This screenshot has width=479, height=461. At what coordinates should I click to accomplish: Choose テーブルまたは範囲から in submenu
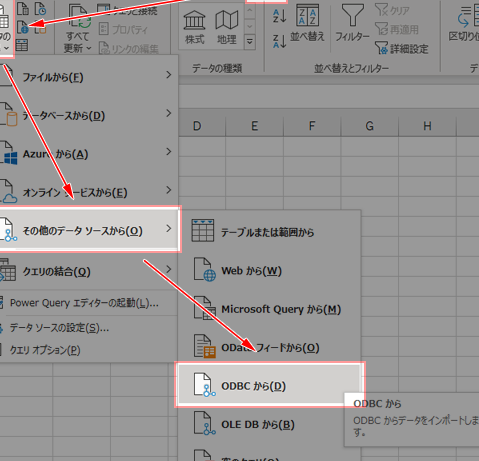click(269, 232)
